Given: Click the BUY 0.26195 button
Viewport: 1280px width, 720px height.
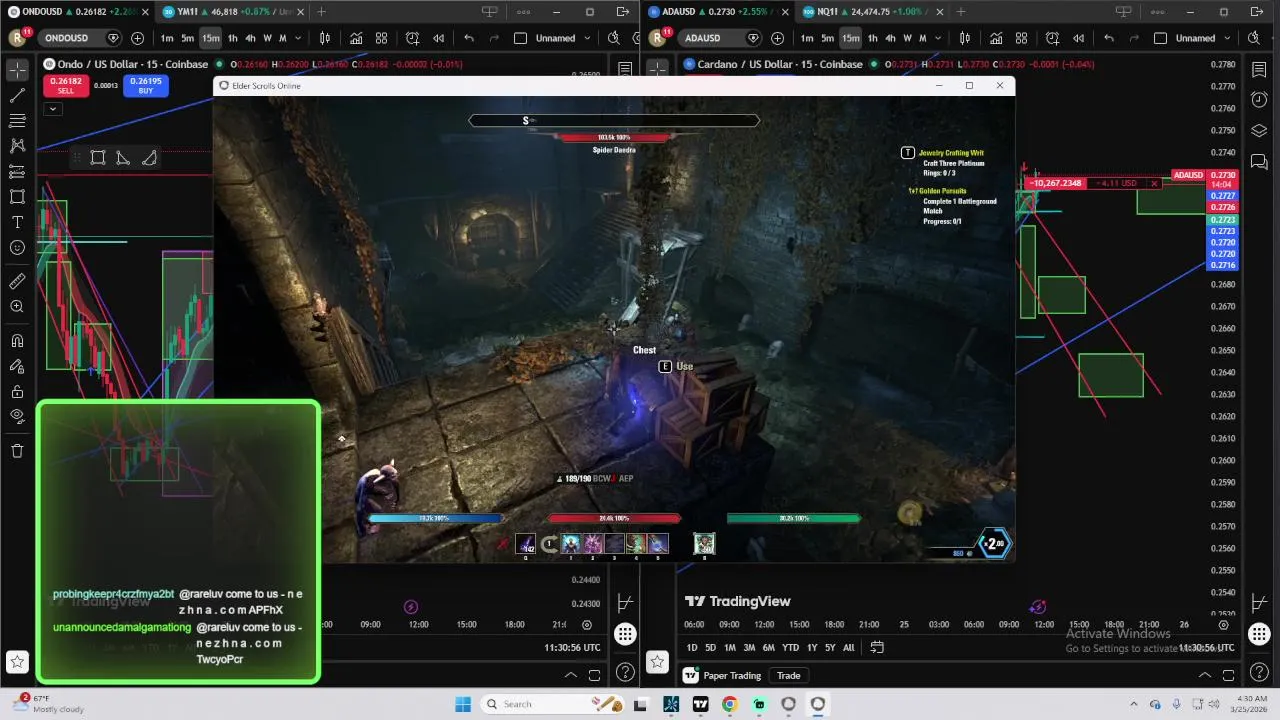Looking at the screenshot, I should (145, 86).
